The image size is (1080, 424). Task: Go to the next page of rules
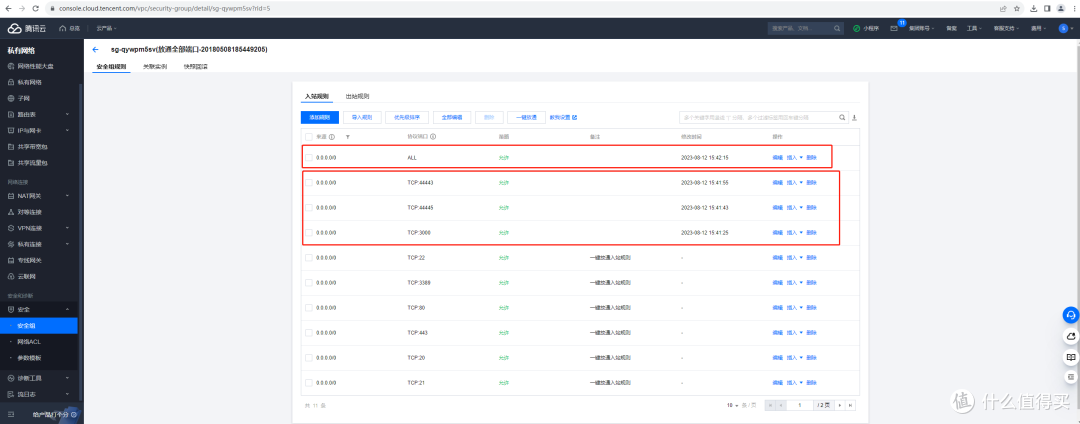tap(840, 405)
